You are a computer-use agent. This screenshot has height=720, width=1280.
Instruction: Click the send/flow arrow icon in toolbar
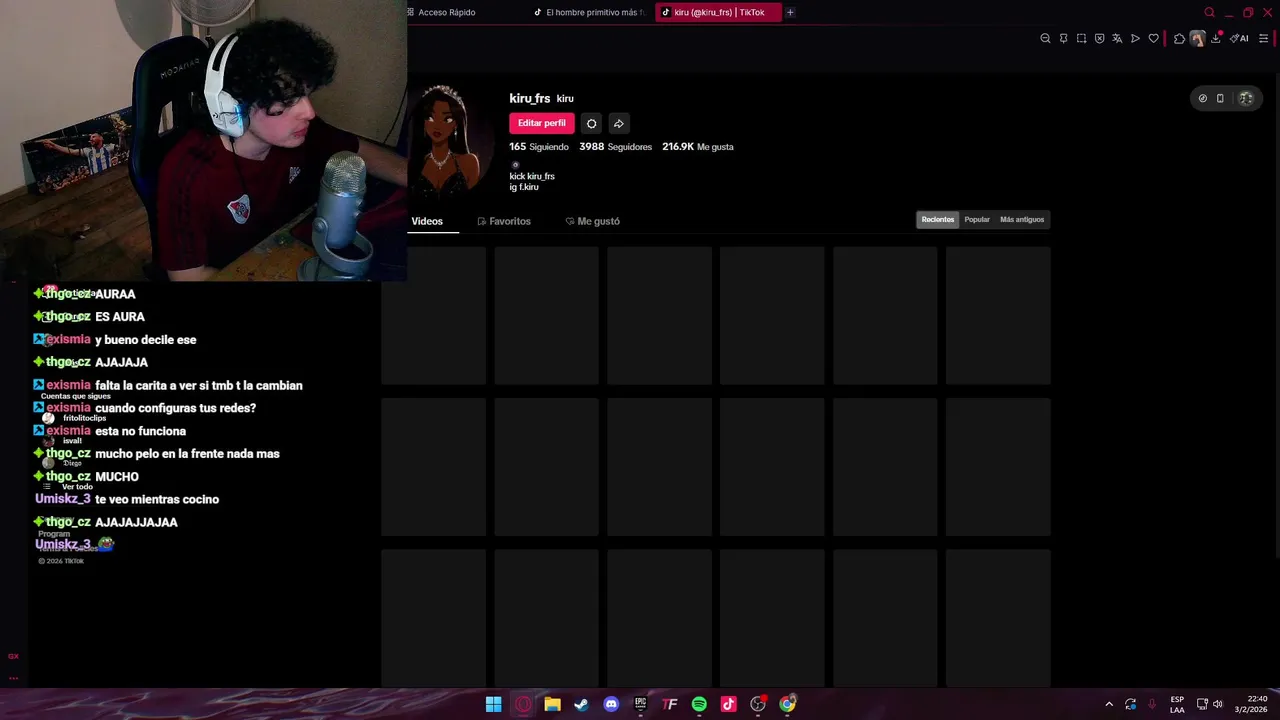click(x=1135, y=39)
